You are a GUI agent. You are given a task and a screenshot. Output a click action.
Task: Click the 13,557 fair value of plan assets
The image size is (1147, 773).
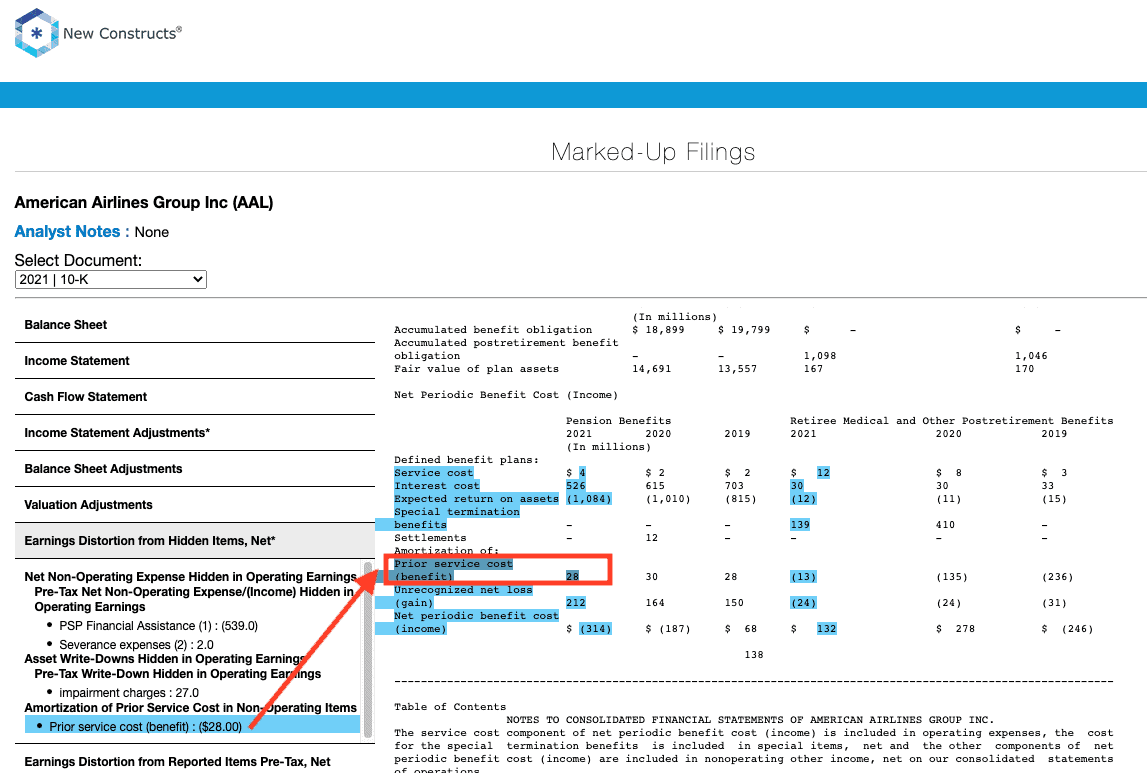click(x=737, y=369)
